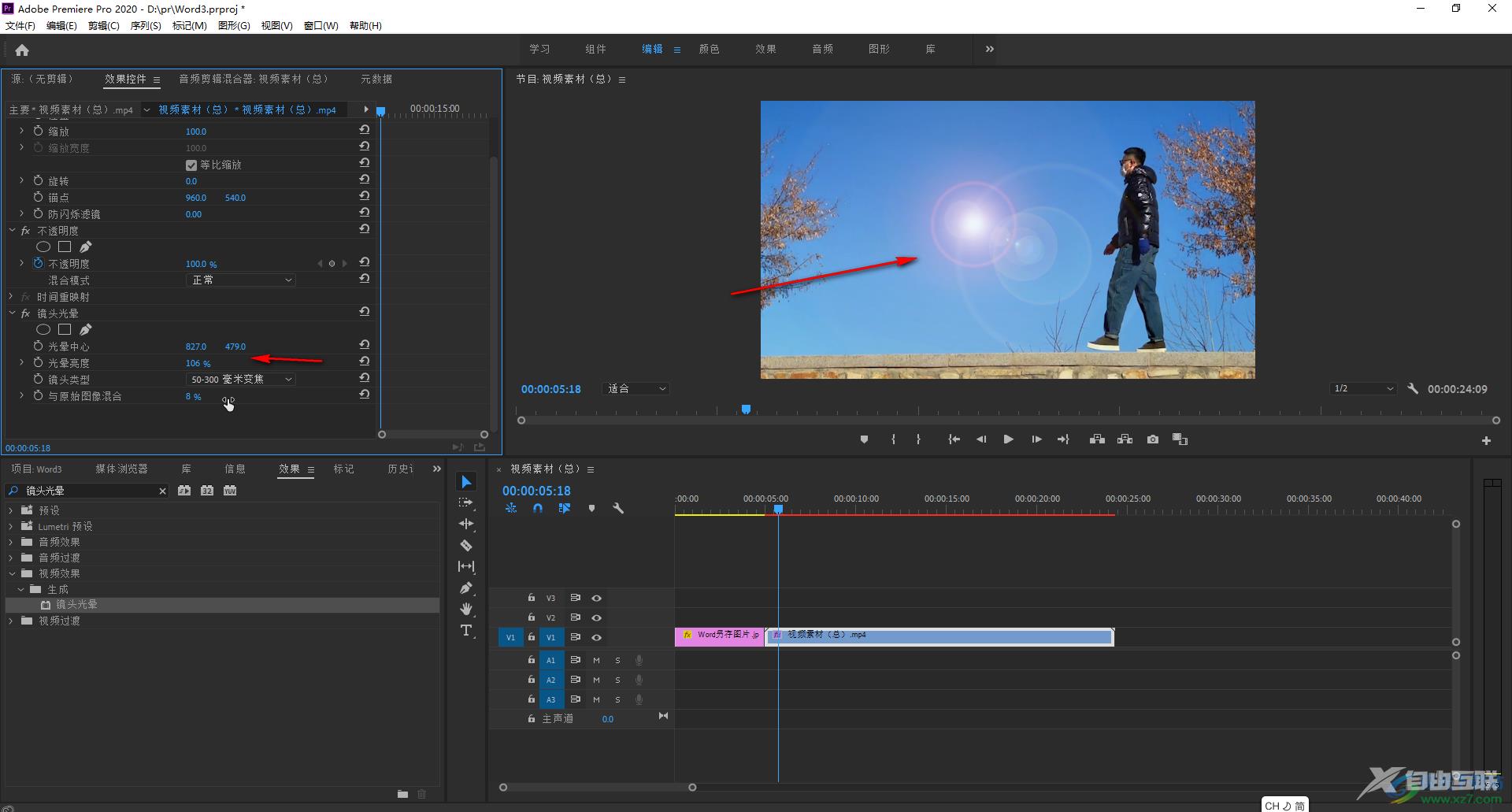
Task: Select the Track Select Forward tool
Action: click(x=466, y=502)
